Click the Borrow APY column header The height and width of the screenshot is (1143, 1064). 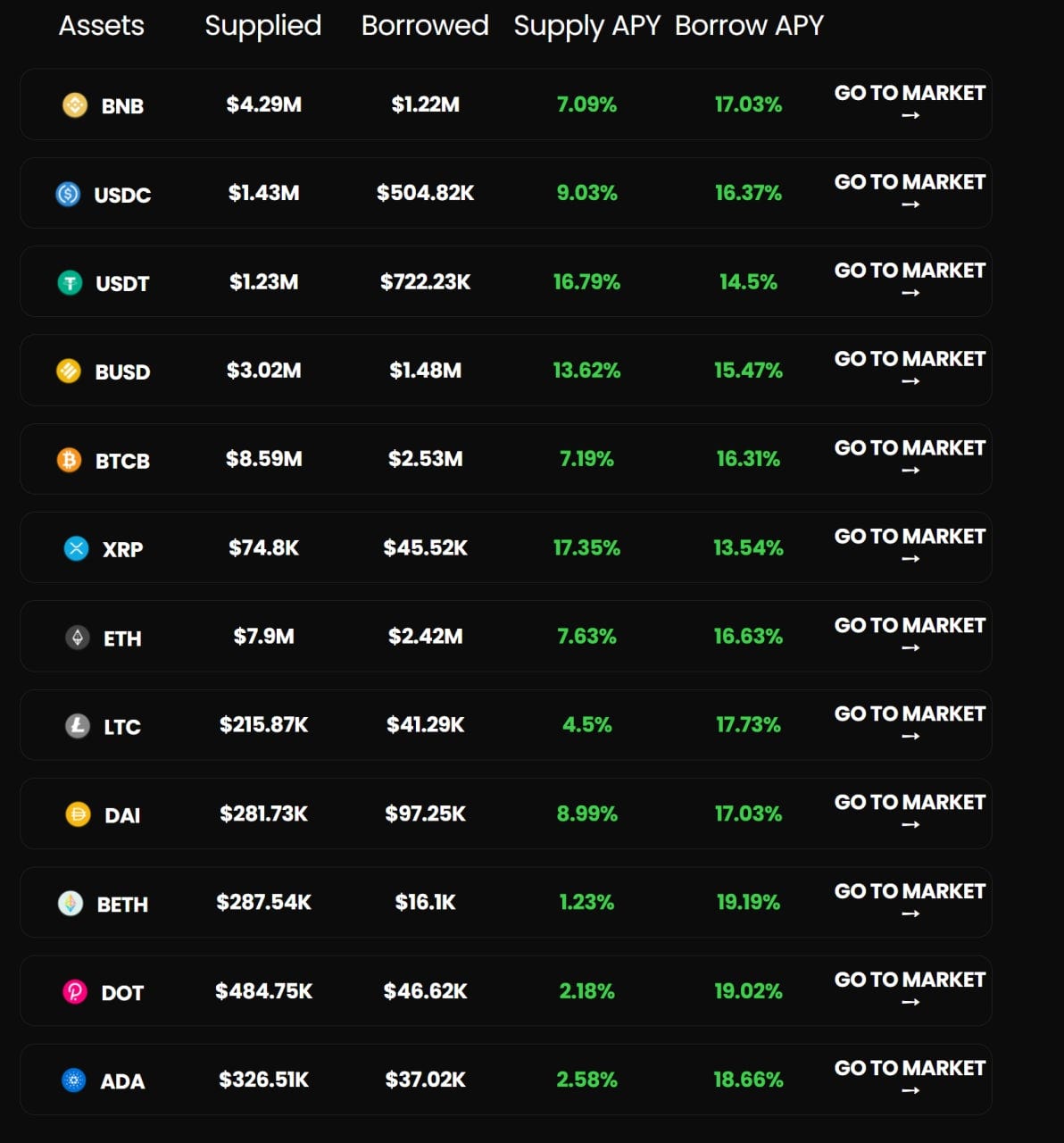coord(749,26)
